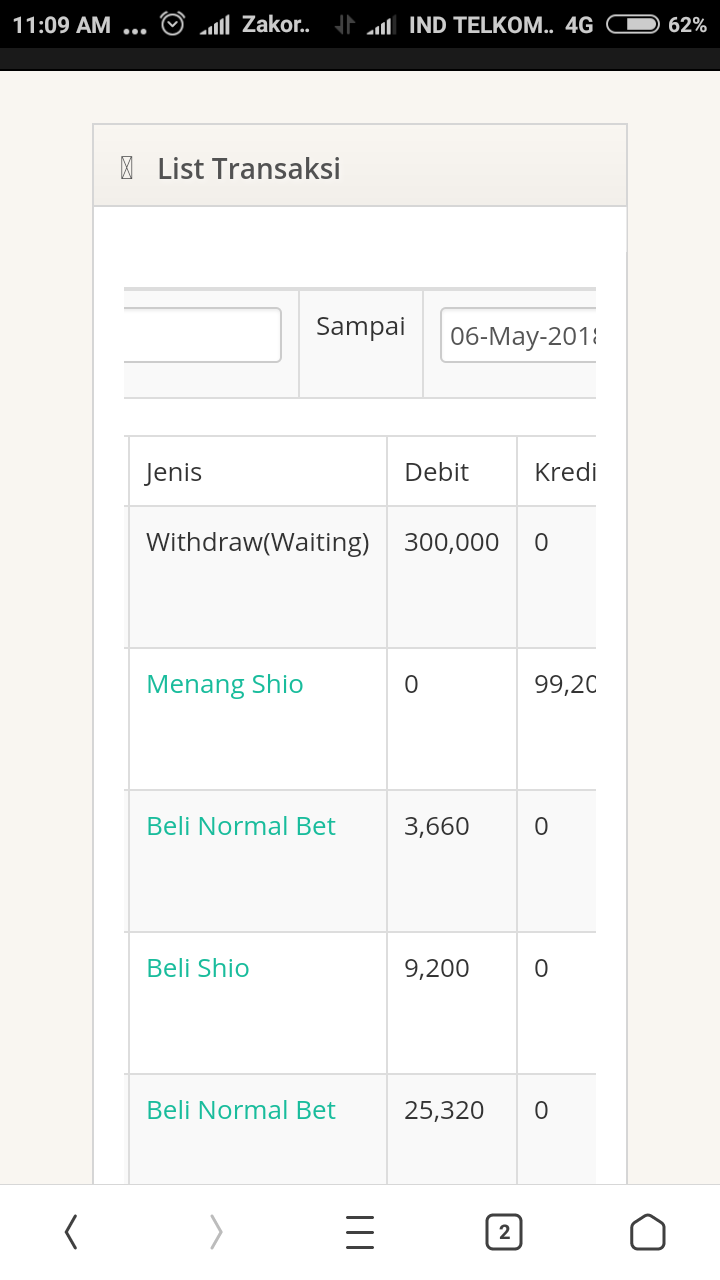Click the 300,000 debit amount cell
Viewport: 720px width, 1280px height.
(x=451, y=542)
